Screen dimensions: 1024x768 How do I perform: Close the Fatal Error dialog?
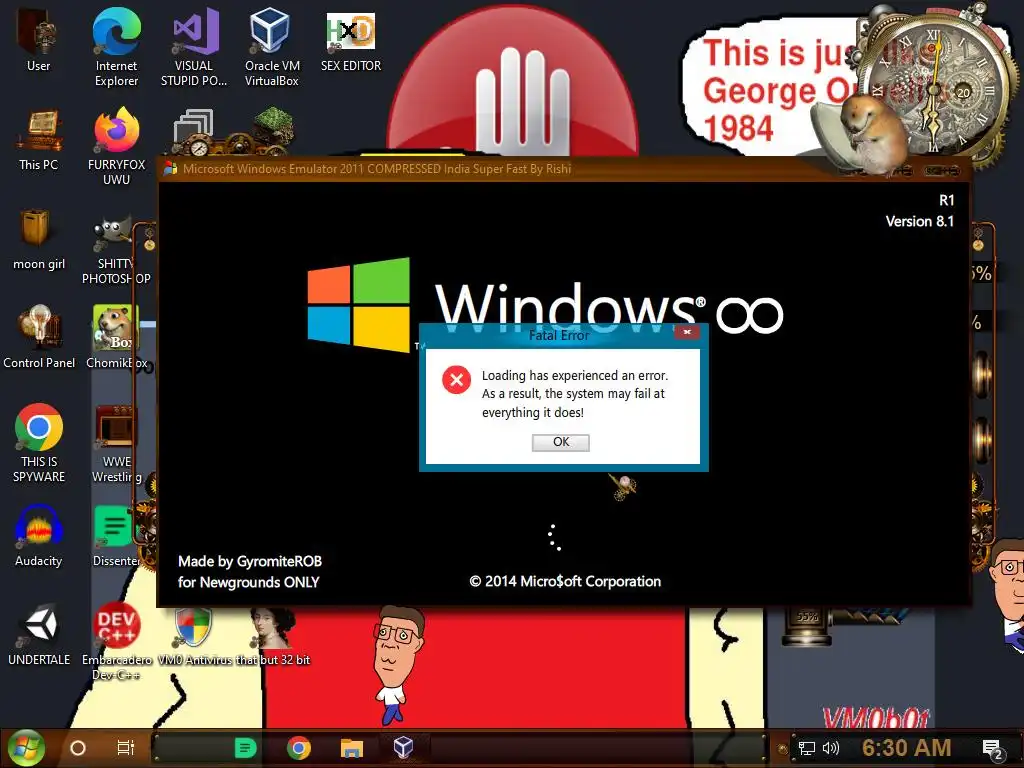687,332
